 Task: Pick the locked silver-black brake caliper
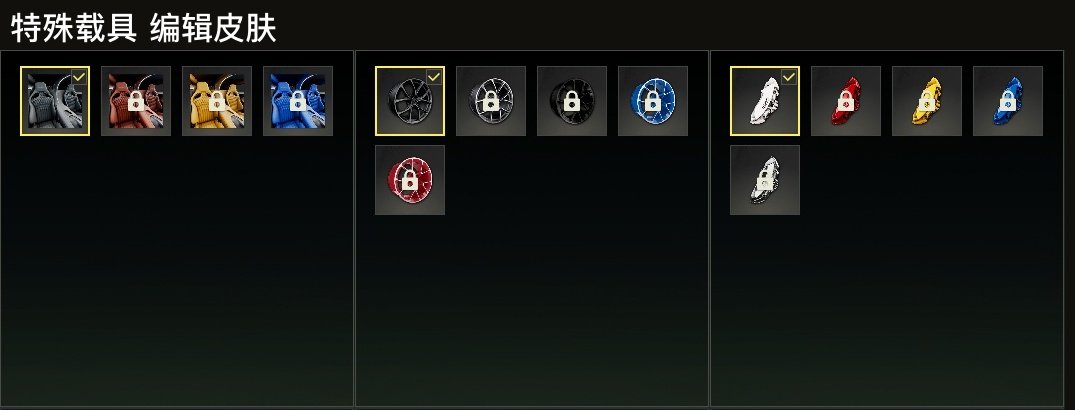click(x=765, y=180)
